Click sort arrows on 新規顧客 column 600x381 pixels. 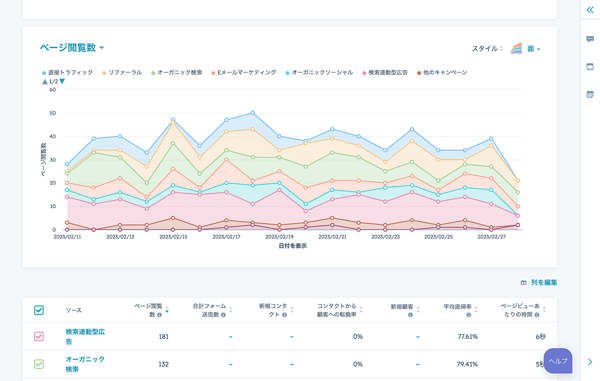tap(418, 310)
